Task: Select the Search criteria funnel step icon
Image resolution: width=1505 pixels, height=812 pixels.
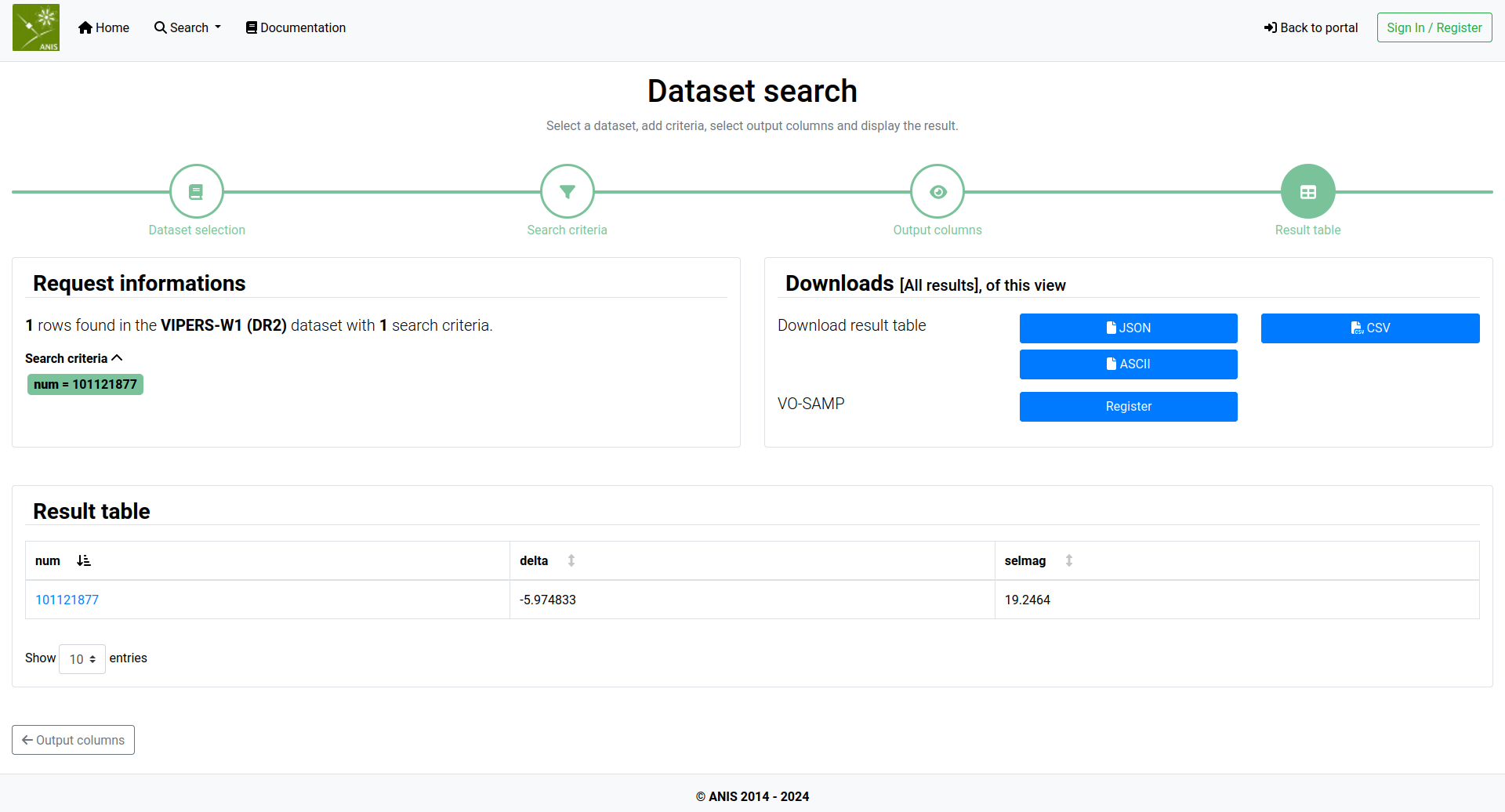Action: click(x=568, y=191)
